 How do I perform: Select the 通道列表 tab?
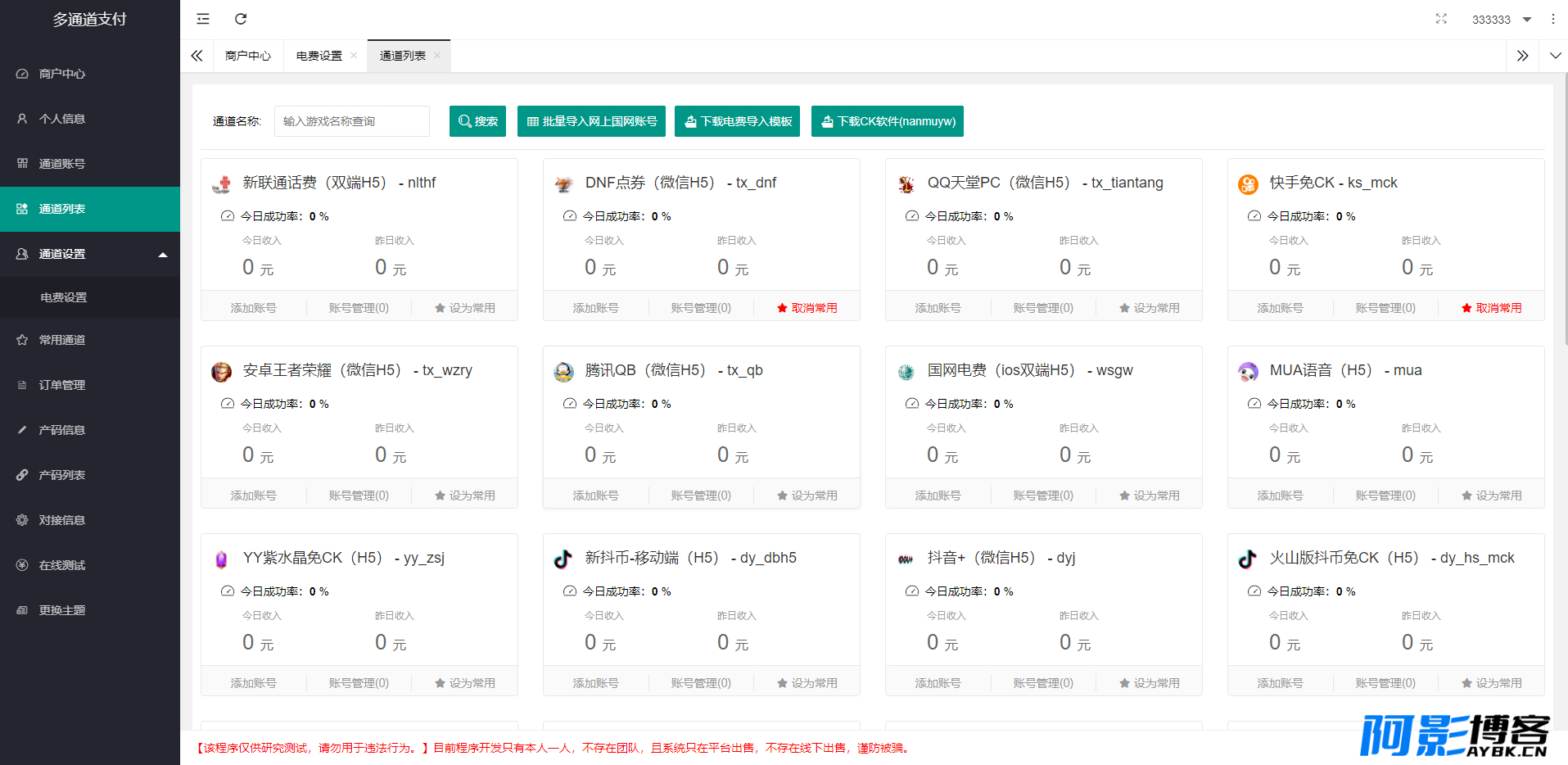coord(403,56)
